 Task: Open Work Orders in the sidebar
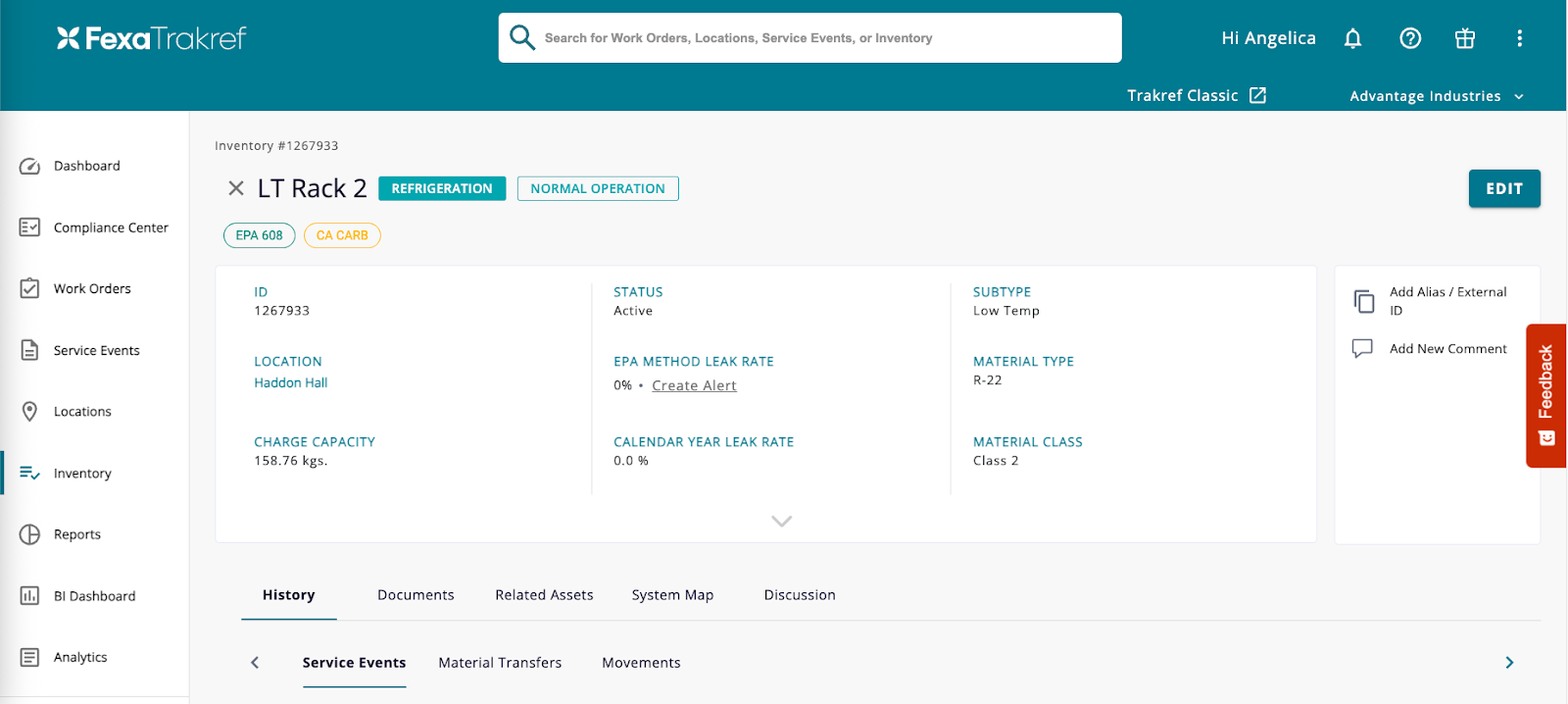92,288
